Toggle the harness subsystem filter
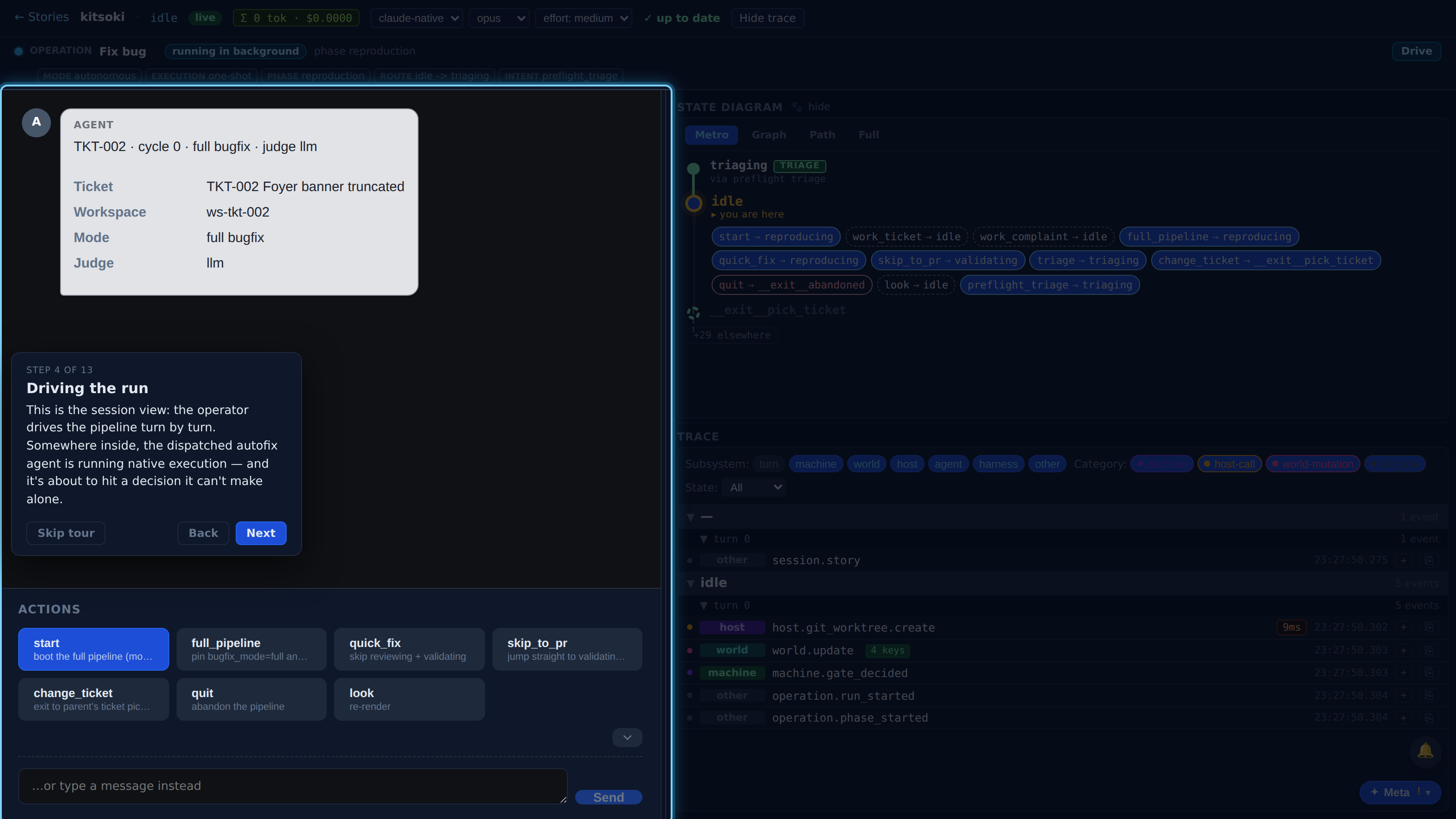This screenshot has height=819, width=1456. click(998, 464)
